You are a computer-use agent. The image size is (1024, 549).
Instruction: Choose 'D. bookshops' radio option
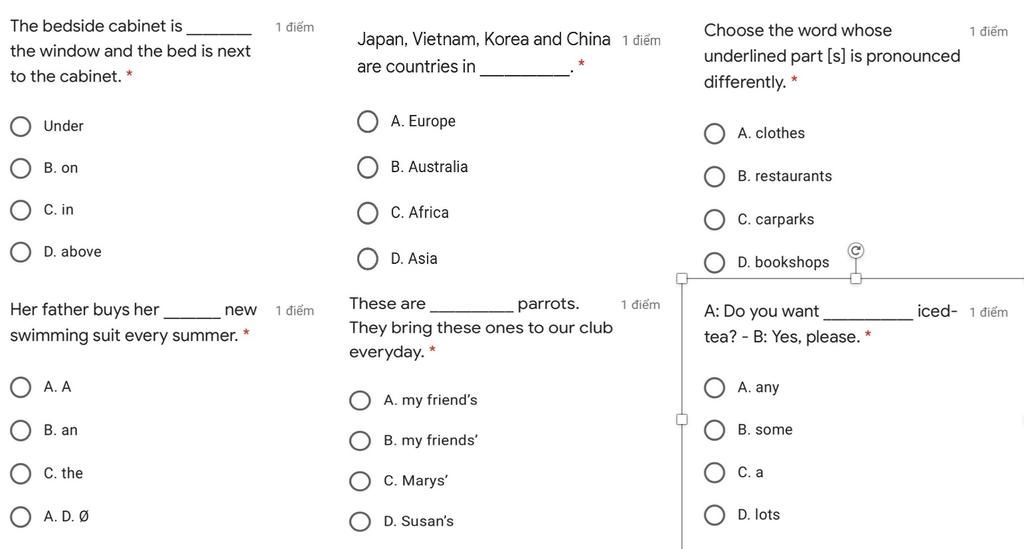pos(715,263)
